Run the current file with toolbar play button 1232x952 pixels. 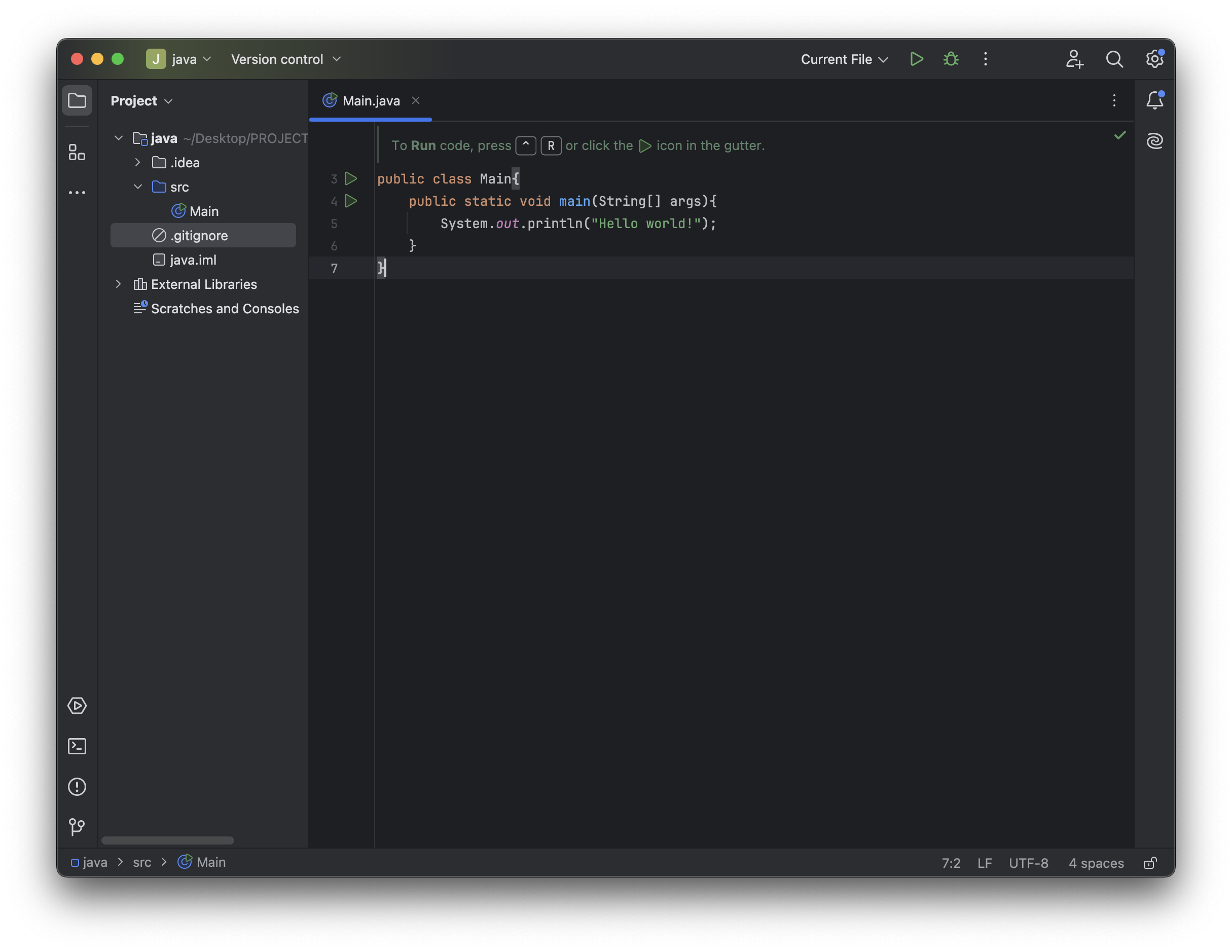(916, 59)
